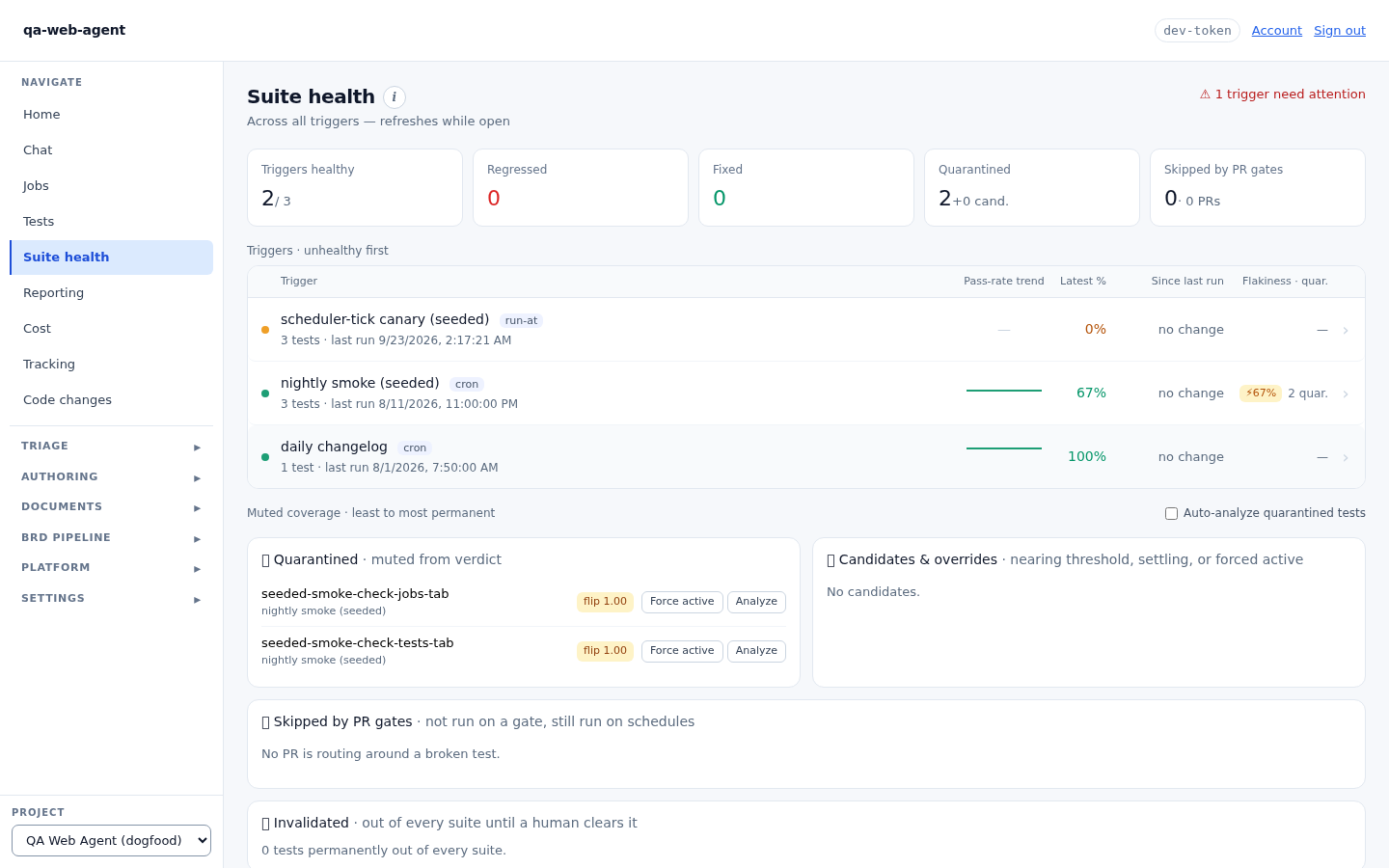Click the 100% latest value

(1087, 457)
